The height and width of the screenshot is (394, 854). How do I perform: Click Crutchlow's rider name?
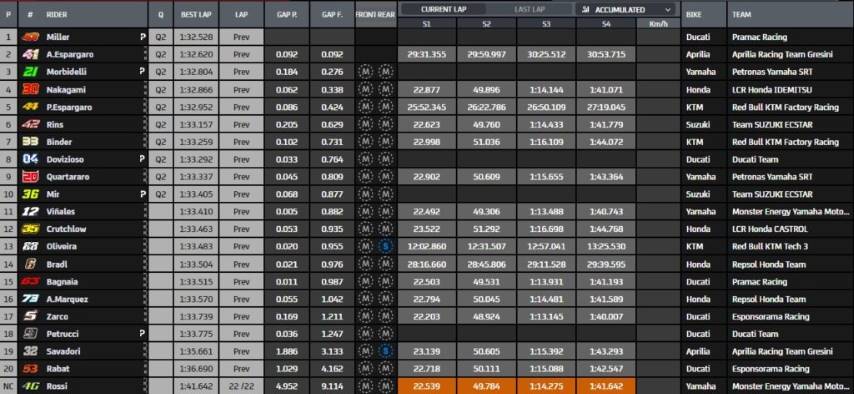[66, 229]
